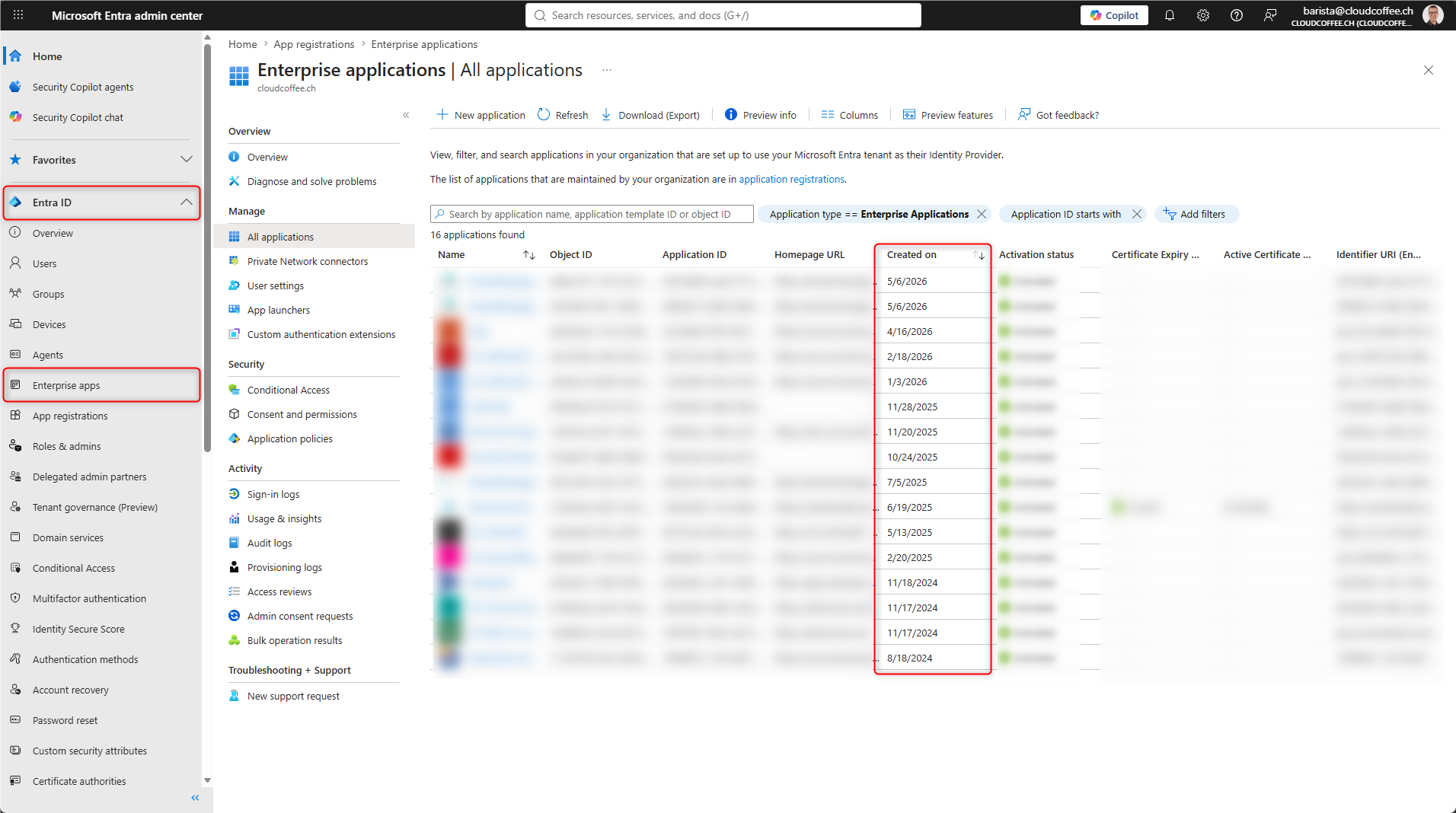This screenshot has height=813, width=1456.
Task: Open Groups in left navigation
Action: pos(48,294)
